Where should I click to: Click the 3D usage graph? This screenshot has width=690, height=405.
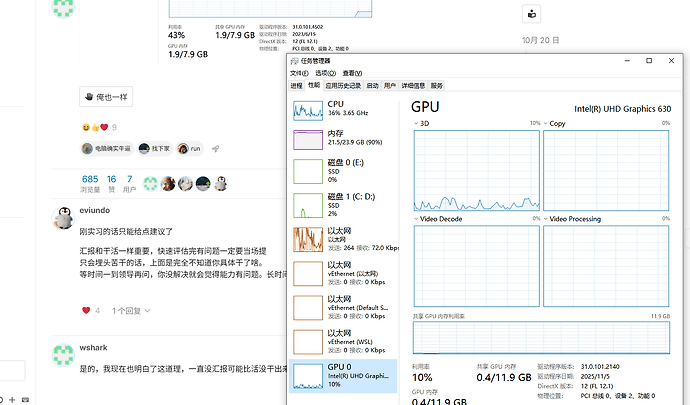point(477,170)
